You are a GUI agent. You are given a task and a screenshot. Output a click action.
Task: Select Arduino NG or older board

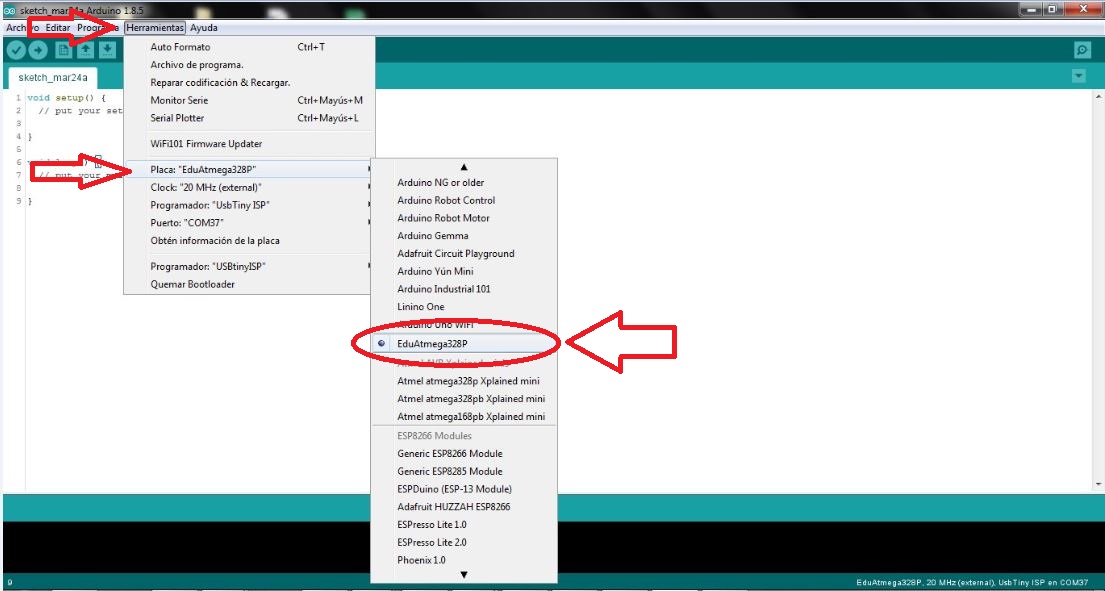(464, 182)
